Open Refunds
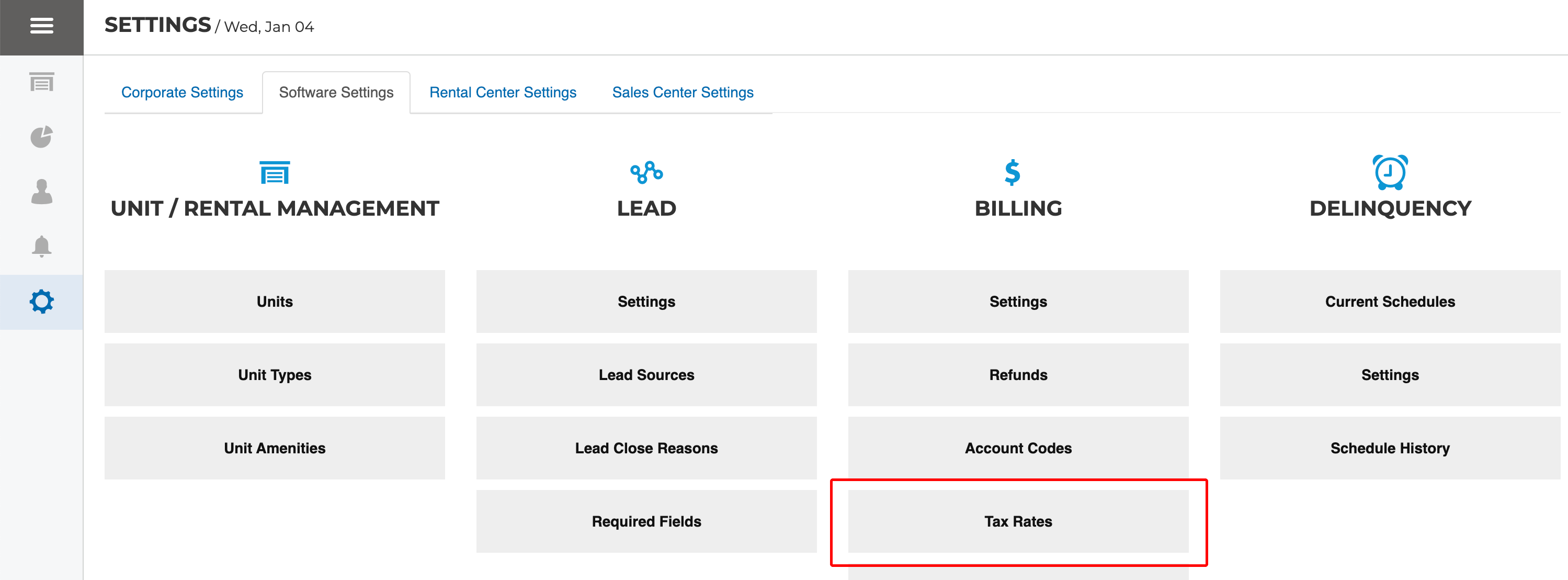Viewport: 1568px width, 580px height. [x=1018, y=375]
